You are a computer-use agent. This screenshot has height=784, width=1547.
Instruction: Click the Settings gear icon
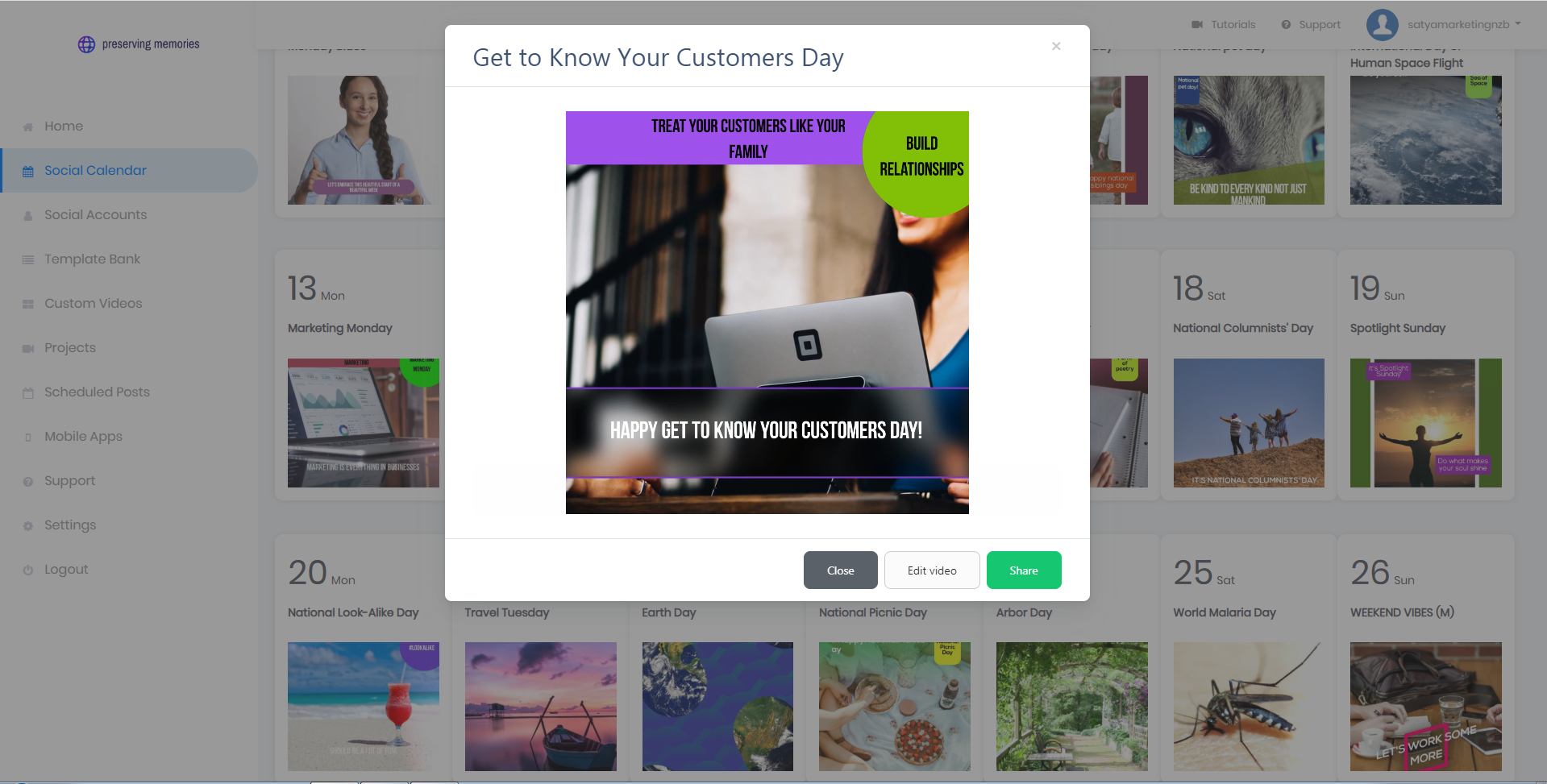(x=28, y=525)
